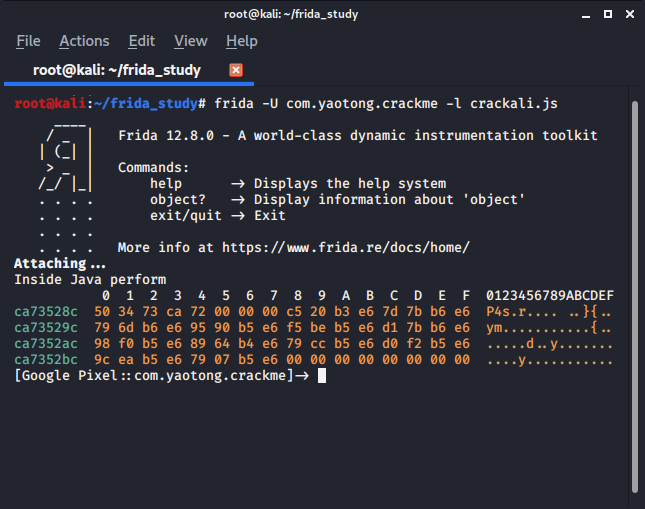Focus the cursor at the Google Pixel prompt
Image resolution: width=645 pixels, height=509 pixels.
point(321,375)
